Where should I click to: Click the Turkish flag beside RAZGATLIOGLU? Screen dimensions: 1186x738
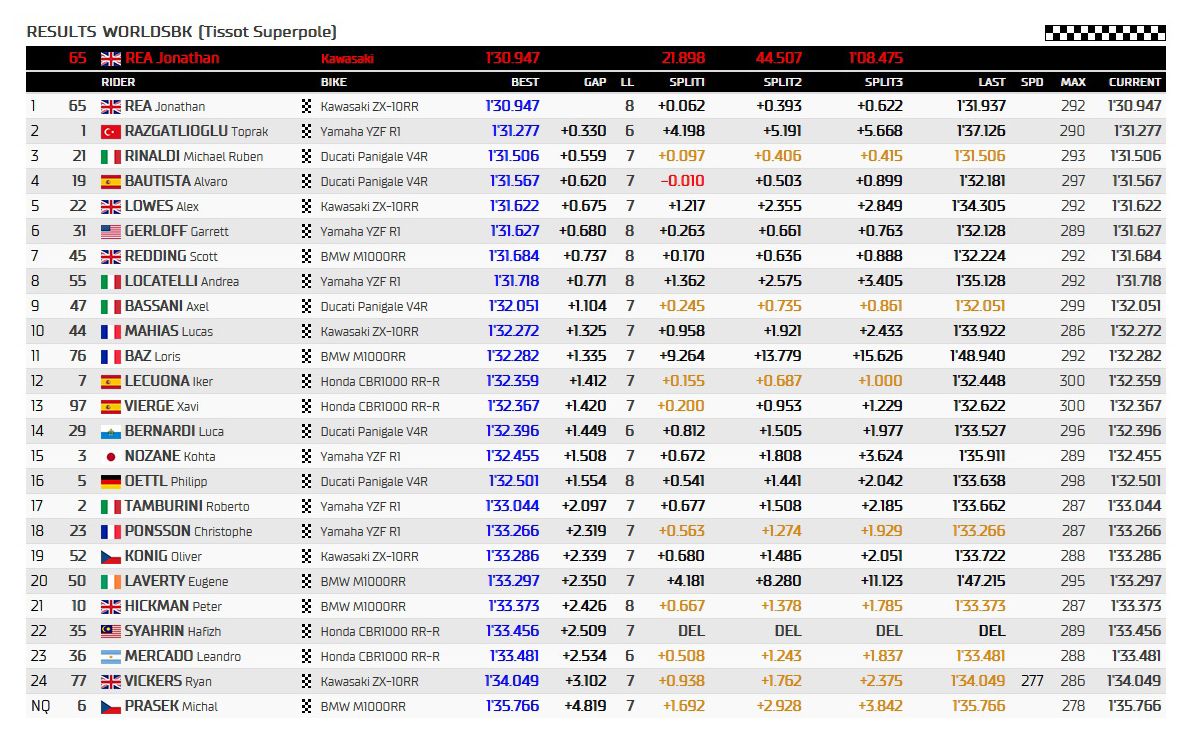[x=111, y=131]
